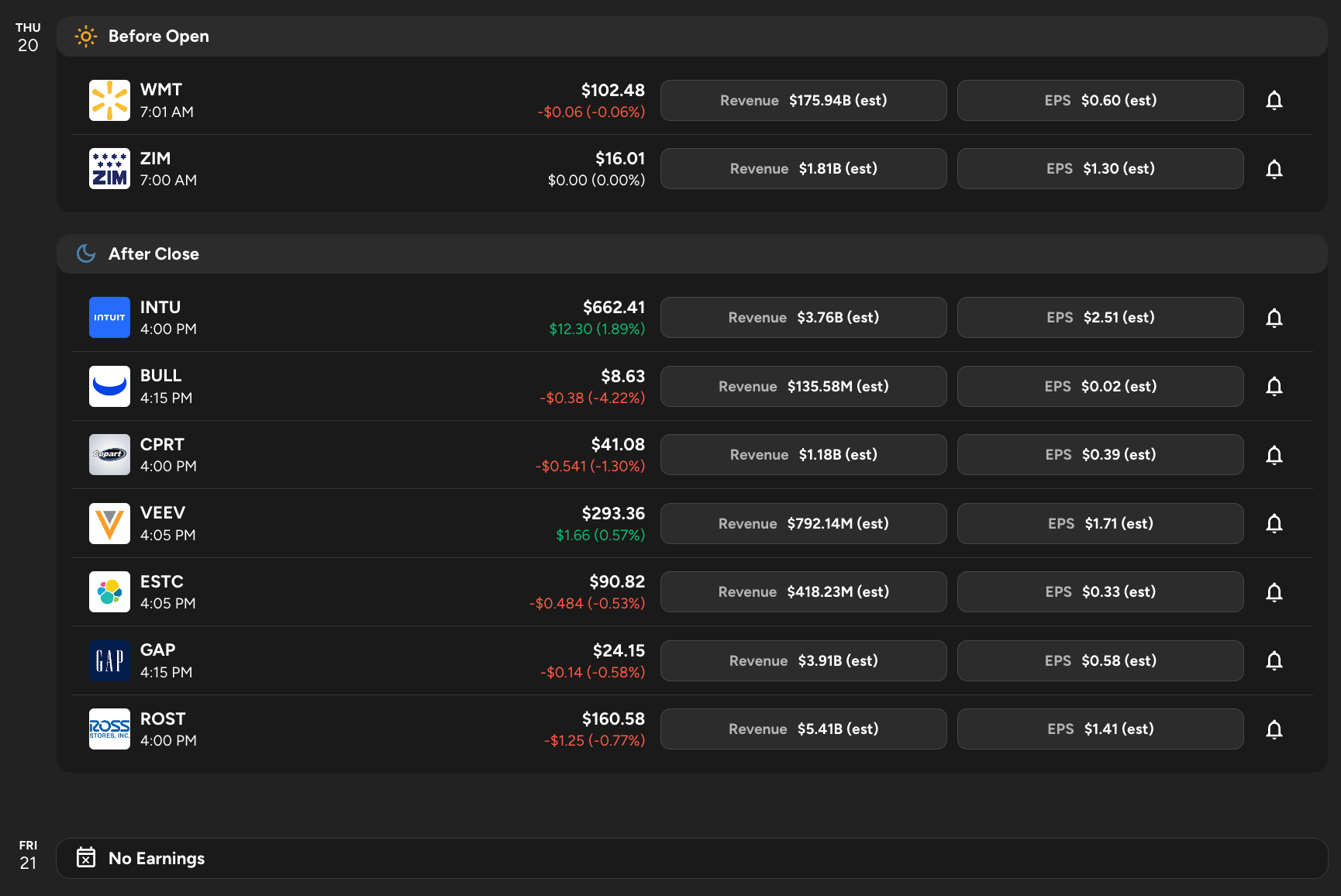Select the Copart logo icon
This screenshot has width=1341, height=896.
pos(109,455)
